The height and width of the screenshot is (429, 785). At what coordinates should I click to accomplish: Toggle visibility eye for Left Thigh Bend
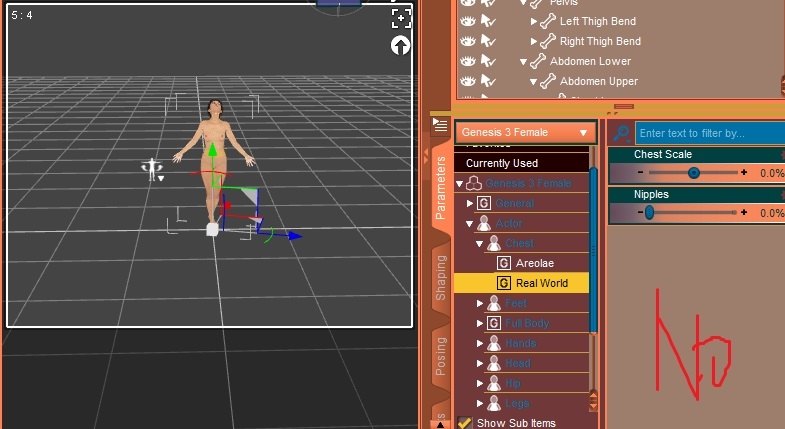(468, 22)
